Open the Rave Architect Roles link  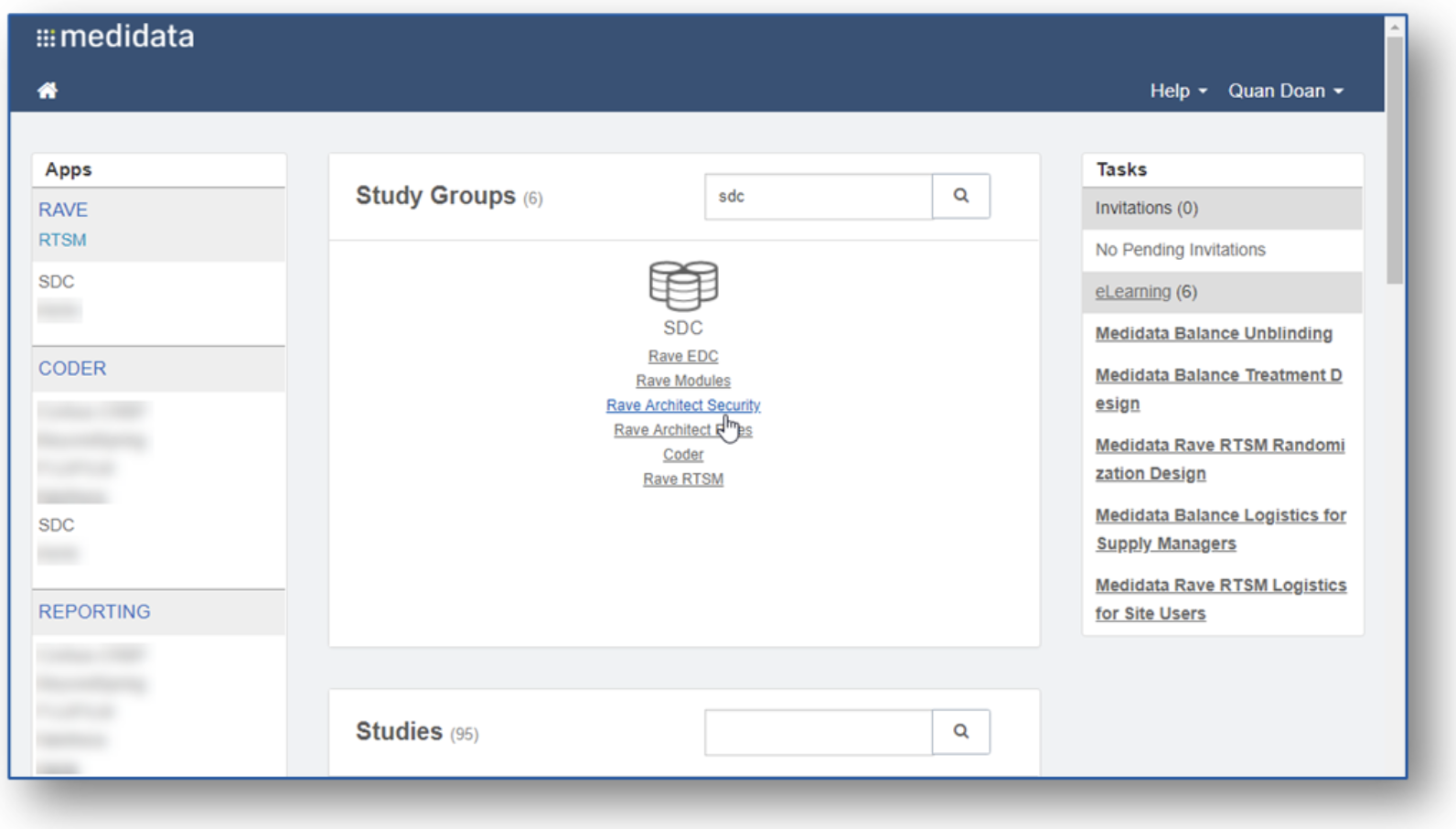(683, 430)
